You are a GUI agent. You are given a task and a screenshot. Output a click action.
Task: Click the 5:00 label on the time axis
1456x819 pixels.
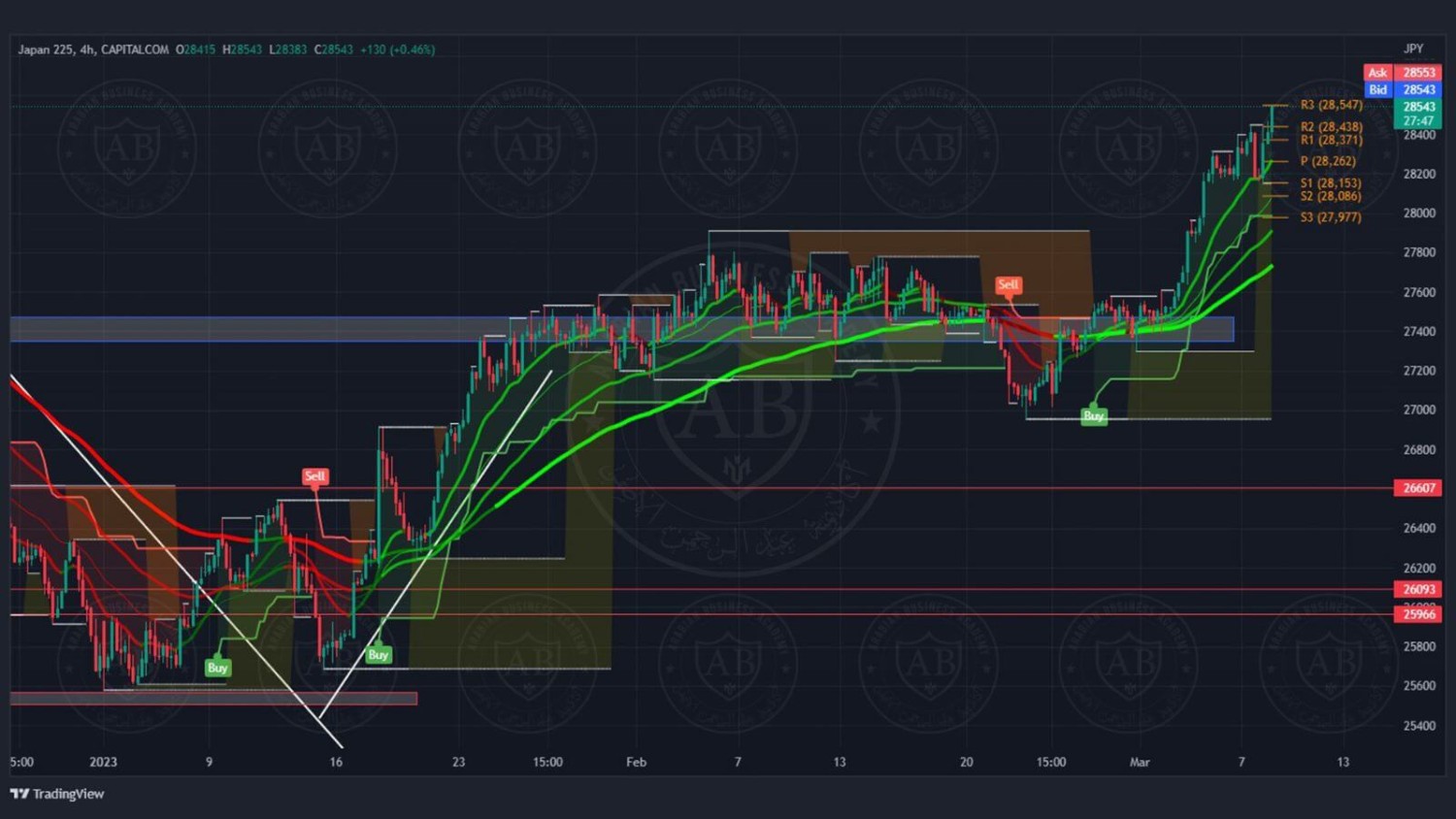[x=21, y=762]
